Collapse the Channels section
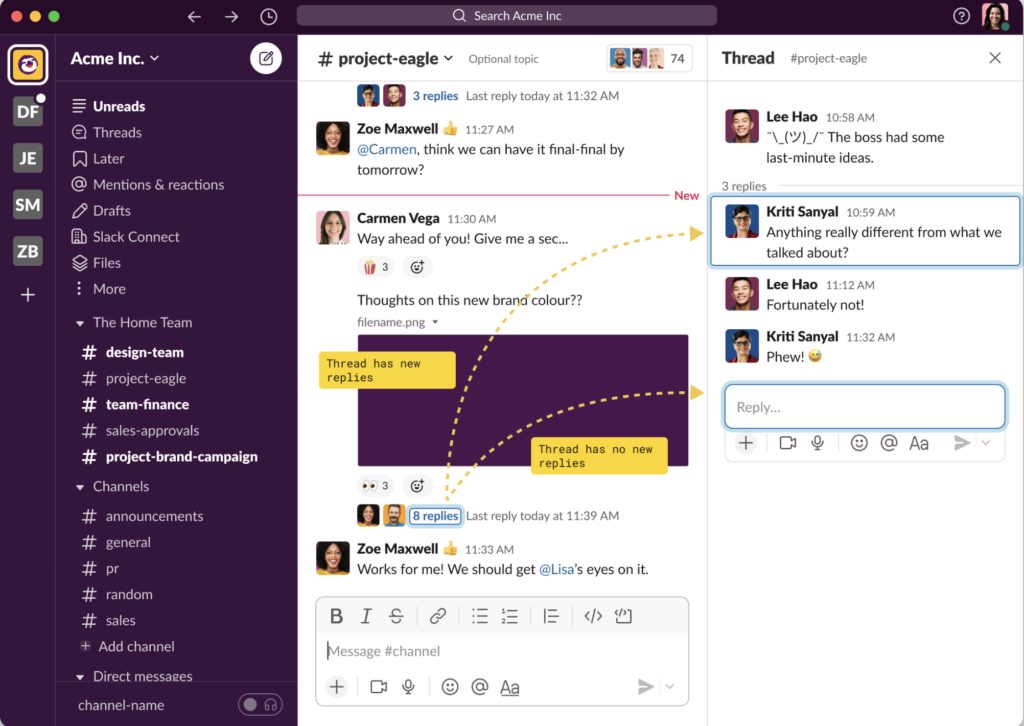1024x726 pixels. 80,487
